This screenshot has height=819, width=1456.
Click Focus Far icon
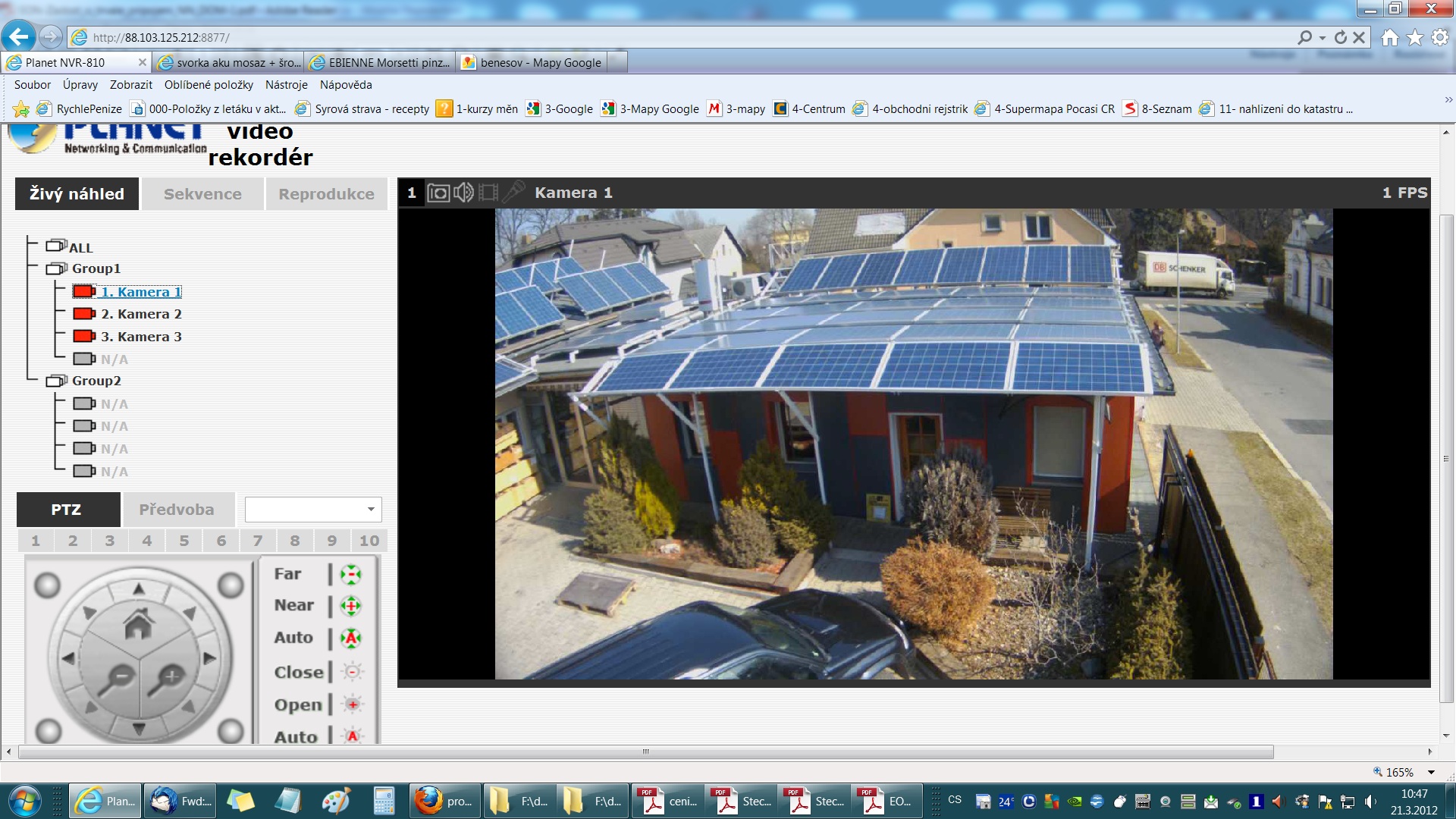coord(350,574)
